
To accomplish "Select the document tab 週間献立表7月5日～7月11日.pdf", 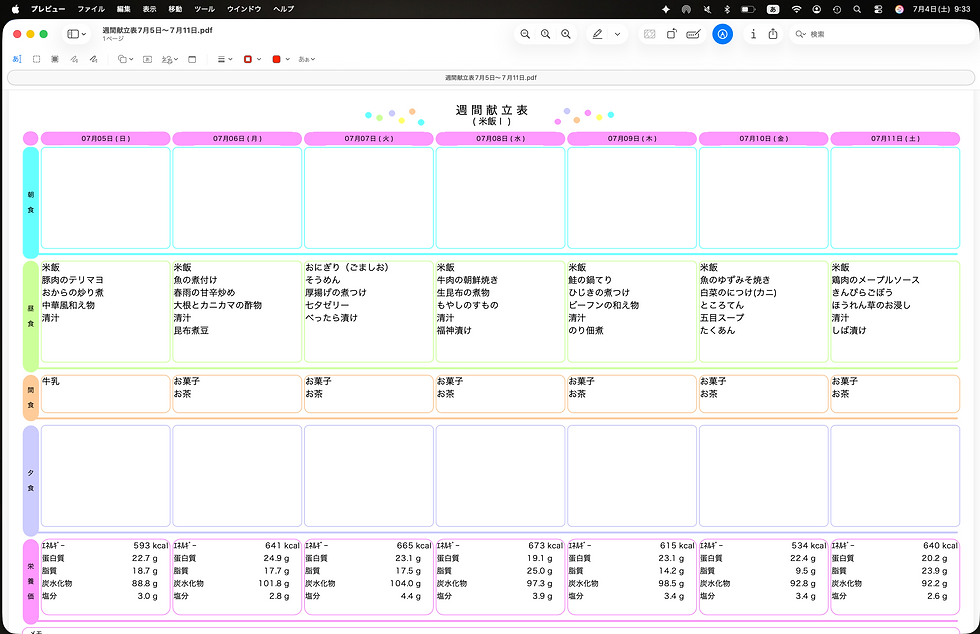I will [x=491, y=78].
